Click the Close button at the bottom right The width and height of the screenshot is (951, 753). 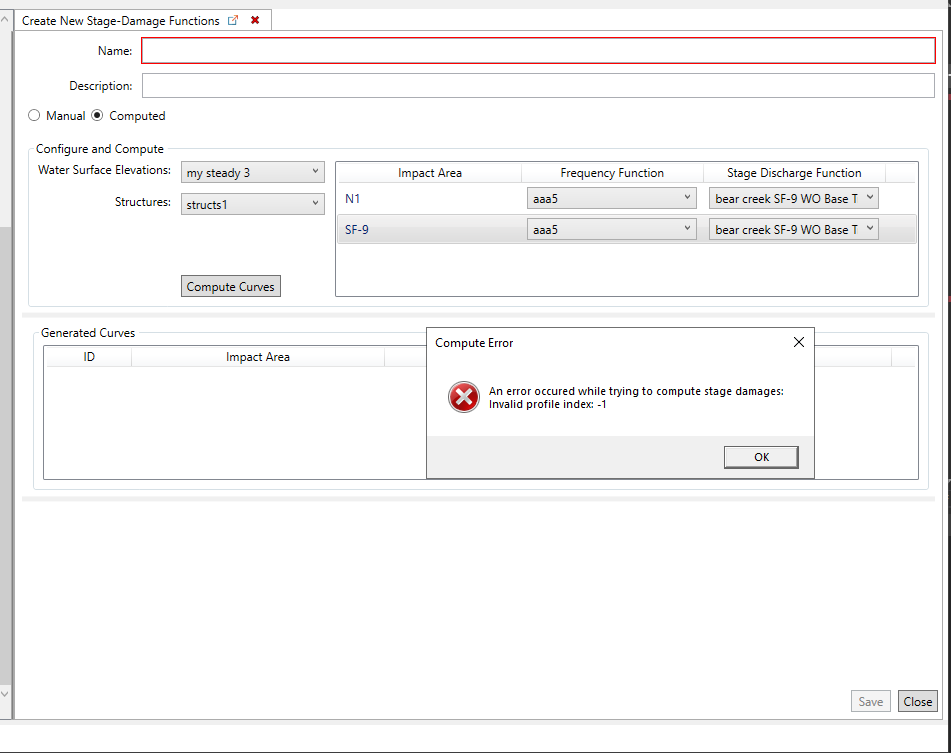pyautogui.click(x=917, y=701)
